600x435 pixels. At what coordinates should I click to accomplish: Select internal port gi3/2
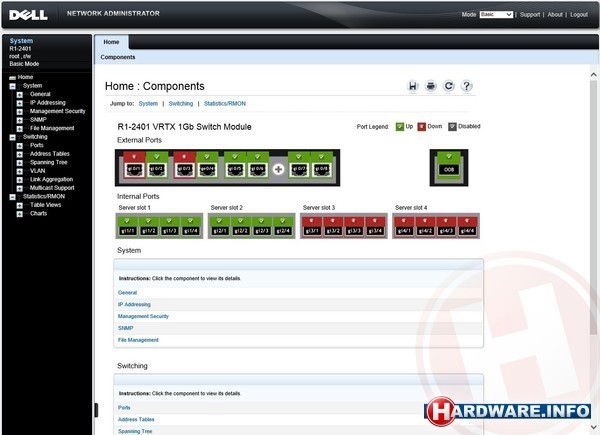333,226
